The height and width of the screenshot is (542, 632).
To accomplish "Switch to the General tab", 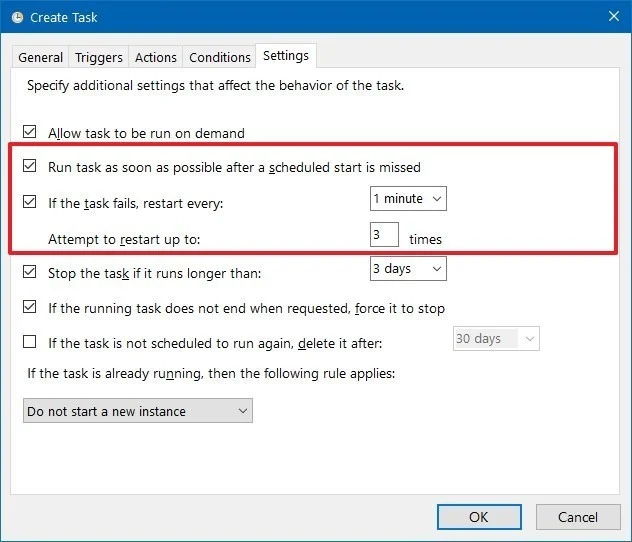I will (x=40, y=57).
